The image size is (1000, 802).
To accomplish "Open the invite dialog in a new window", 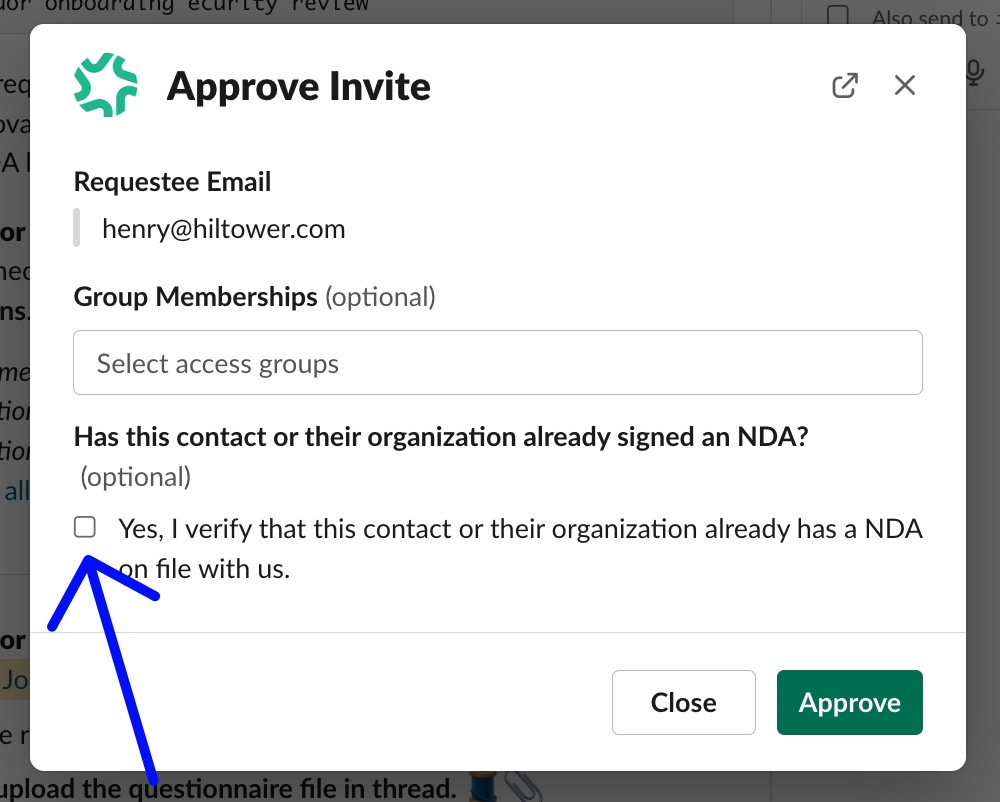I will [x=845, y=85].
